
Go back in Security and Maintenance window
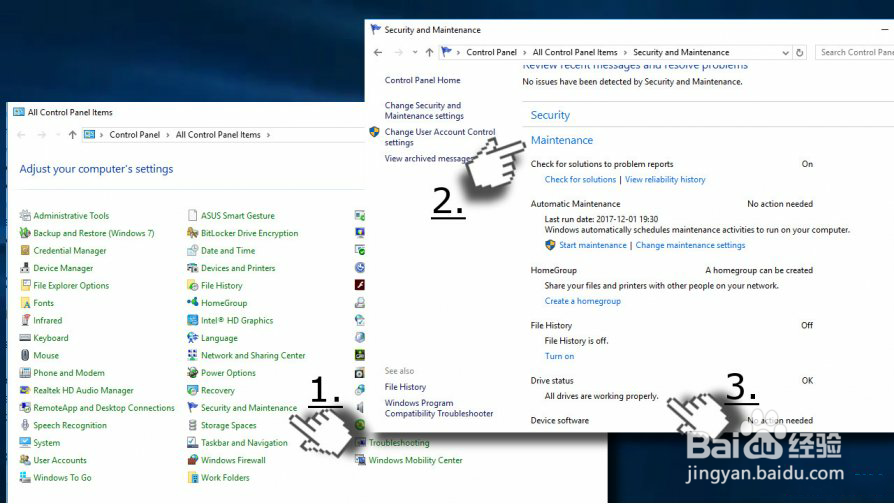tap(377, 52)
